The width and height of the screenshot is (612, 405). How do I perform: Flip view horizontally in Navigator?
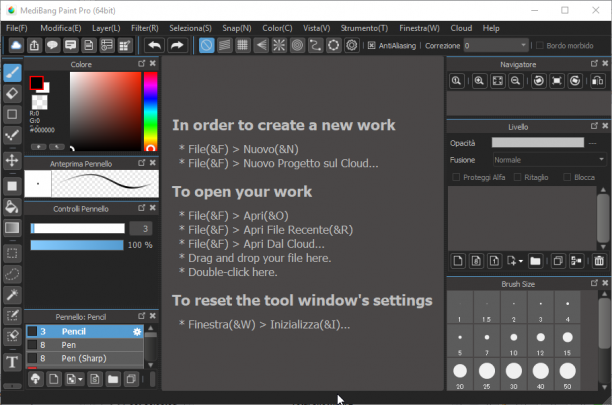click(x=598, y=81)
